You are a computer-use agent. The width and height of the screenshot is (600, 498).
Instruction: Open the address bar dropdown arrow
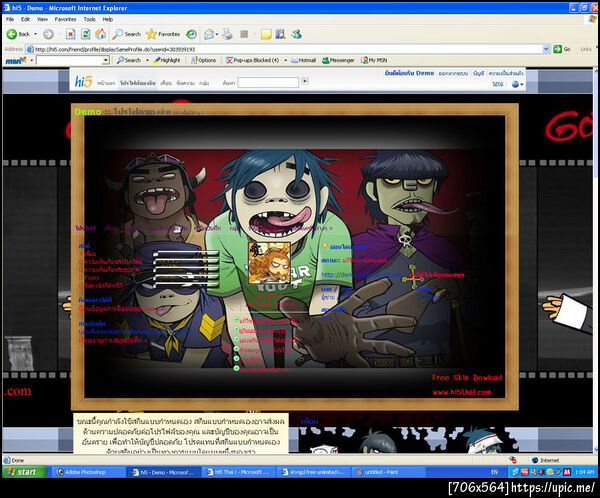(546, 49)
